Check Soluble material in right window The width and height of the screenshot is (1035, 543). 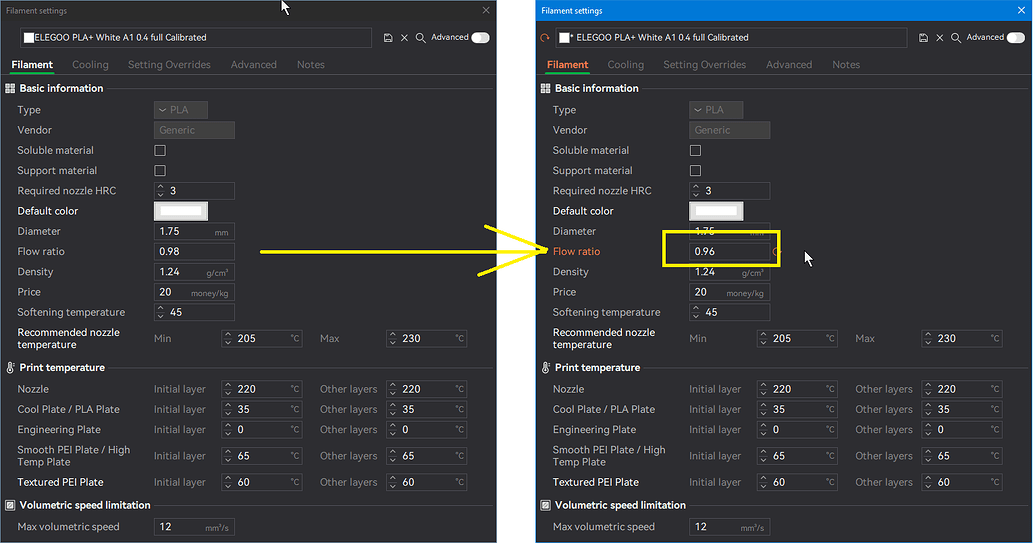[x=695, y=150]
